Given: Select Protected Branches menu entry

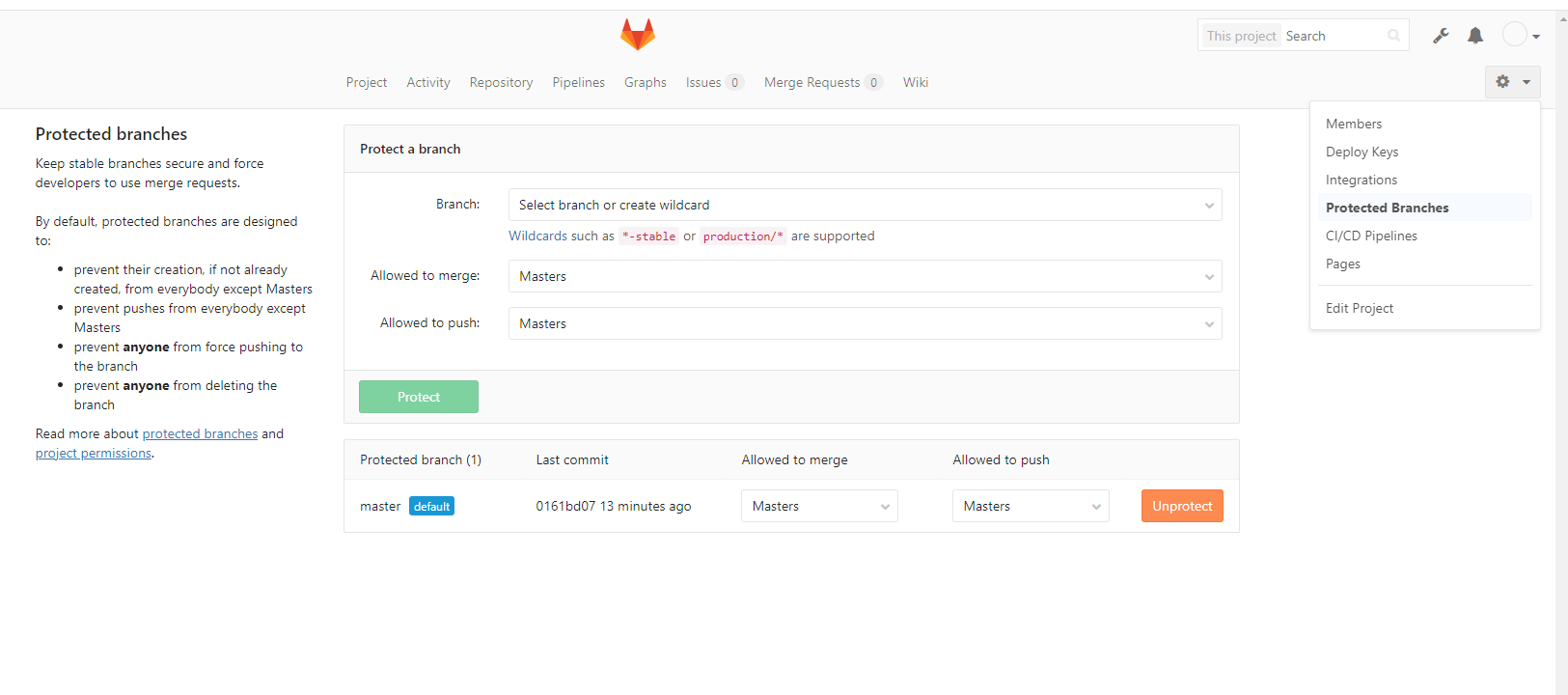Looking at the screenshot, I should pos(1424,208).
